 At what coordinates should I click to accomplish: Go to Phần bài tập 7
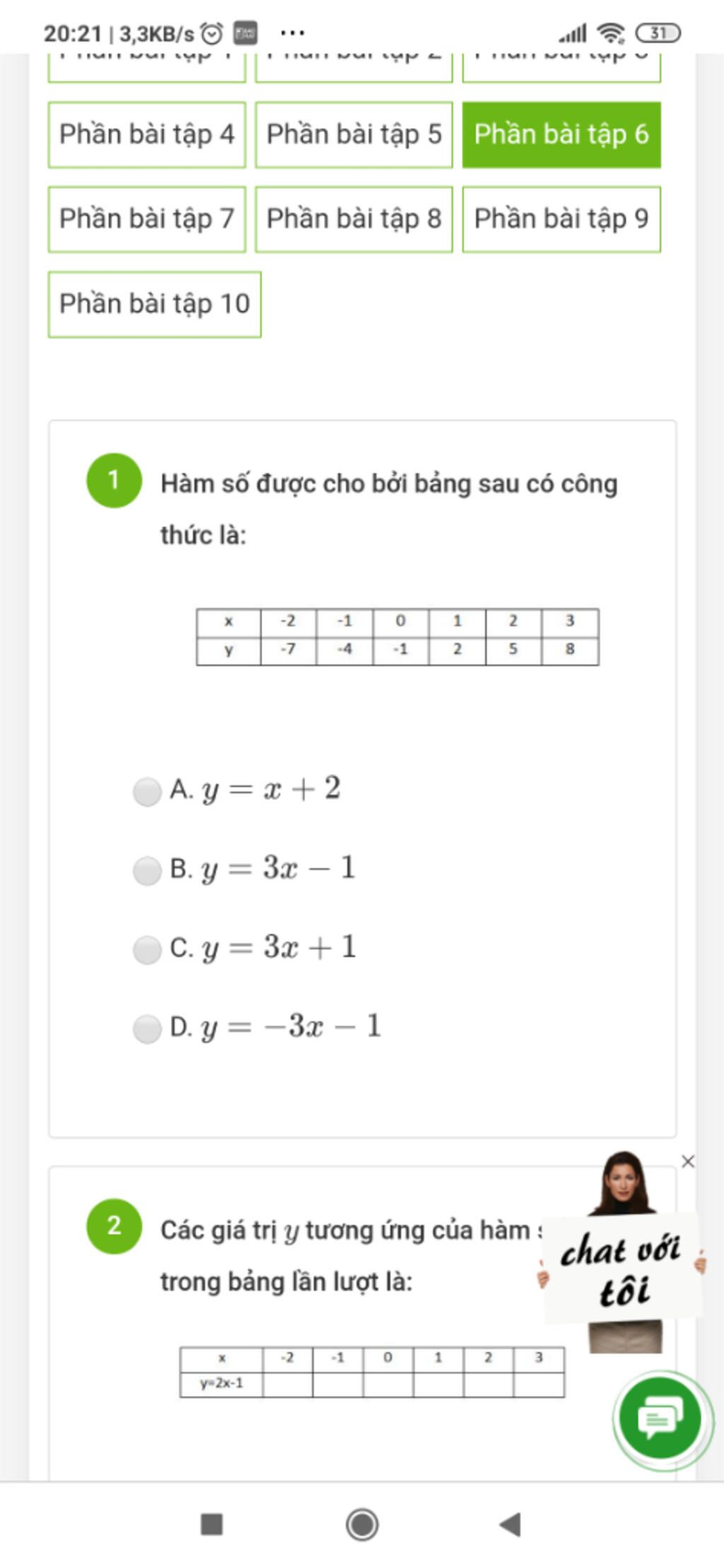[147, 219]
